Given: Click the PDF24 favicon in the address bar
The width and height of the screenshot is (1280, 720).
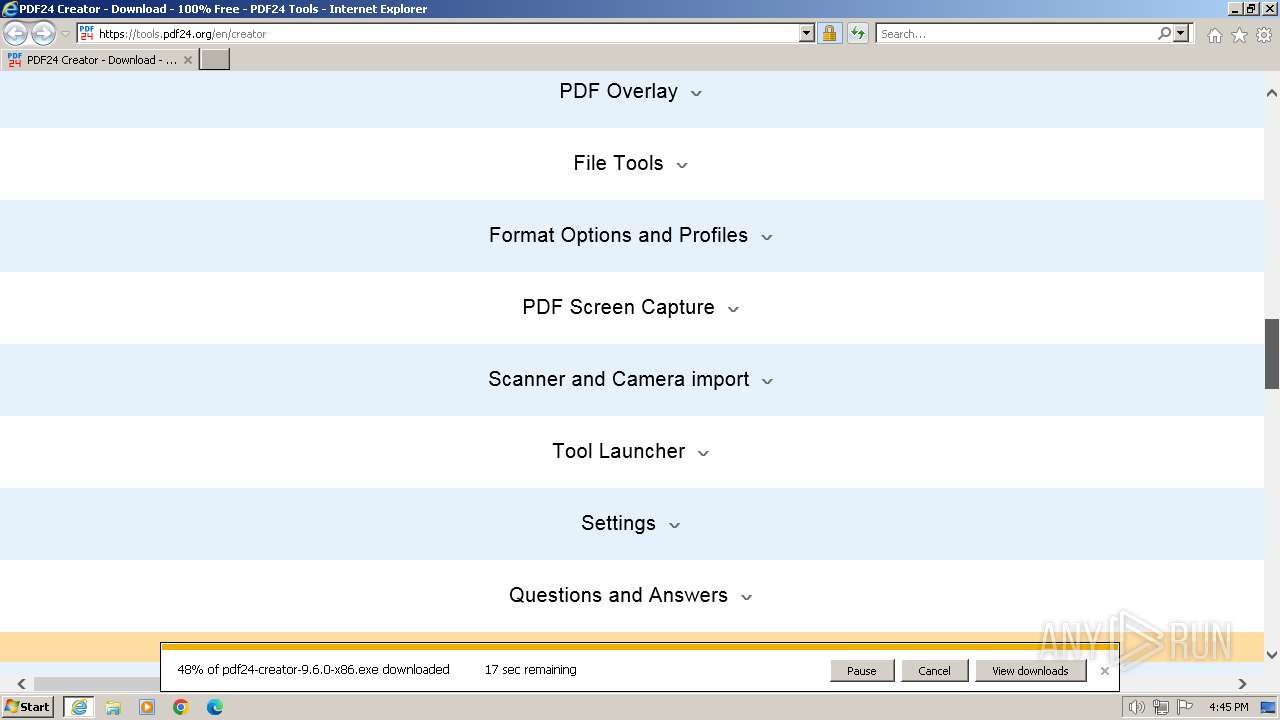Looking at the screenshot, I should (87, 33).
